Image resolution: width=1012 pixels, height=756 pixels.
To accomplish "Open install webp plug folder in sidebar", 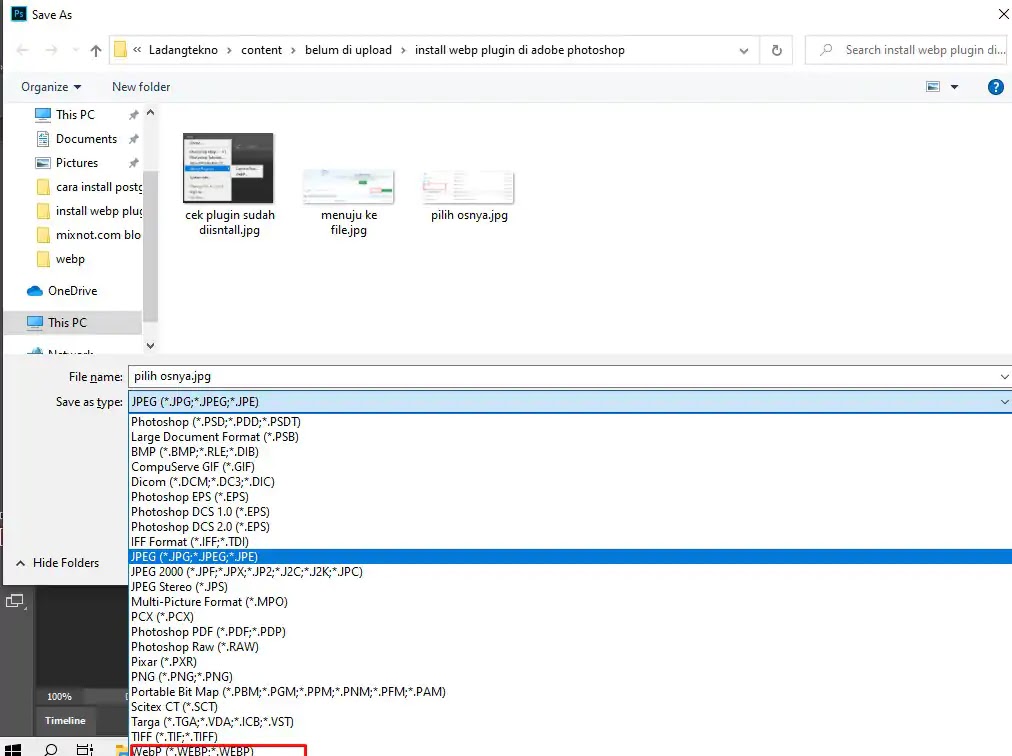I will (x=98, y=210).
